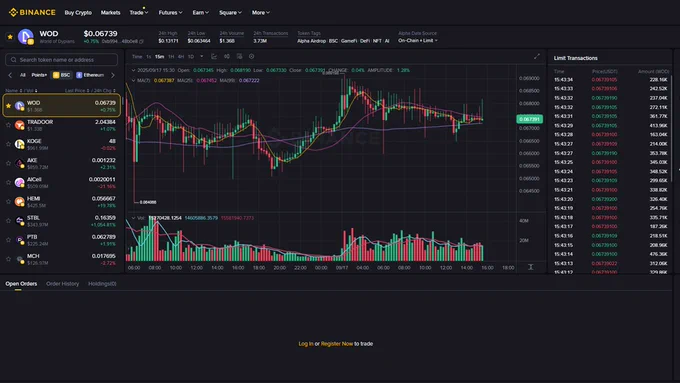Image resolution: width=680 pixels, height=383 pixels.
Task: Select the 1s chart interval
Action: click(148, 56)
